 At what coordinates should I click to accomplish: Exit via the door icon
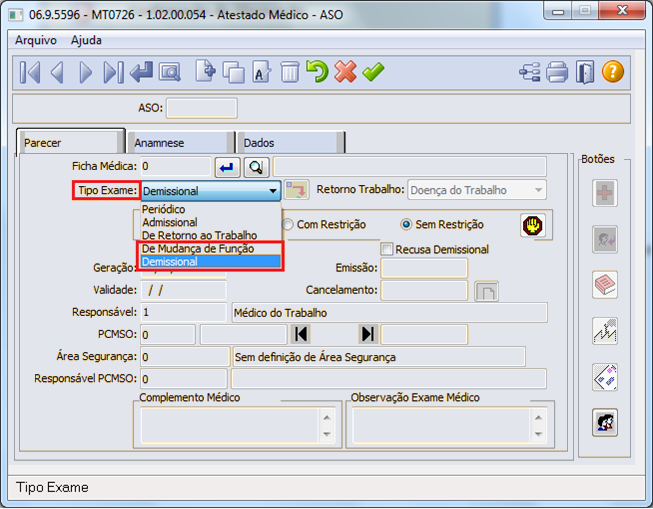coord(585,72)
